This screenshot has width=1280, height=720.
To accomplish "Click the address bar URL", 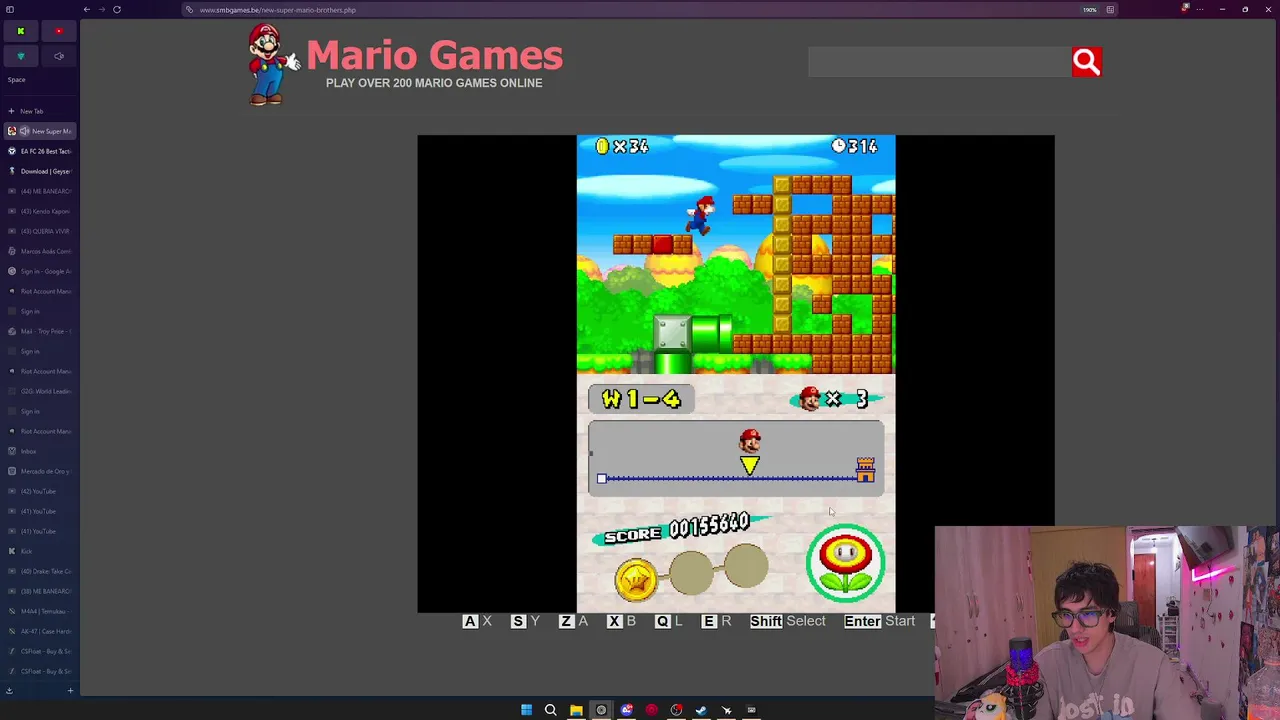I will click(277, 10).
